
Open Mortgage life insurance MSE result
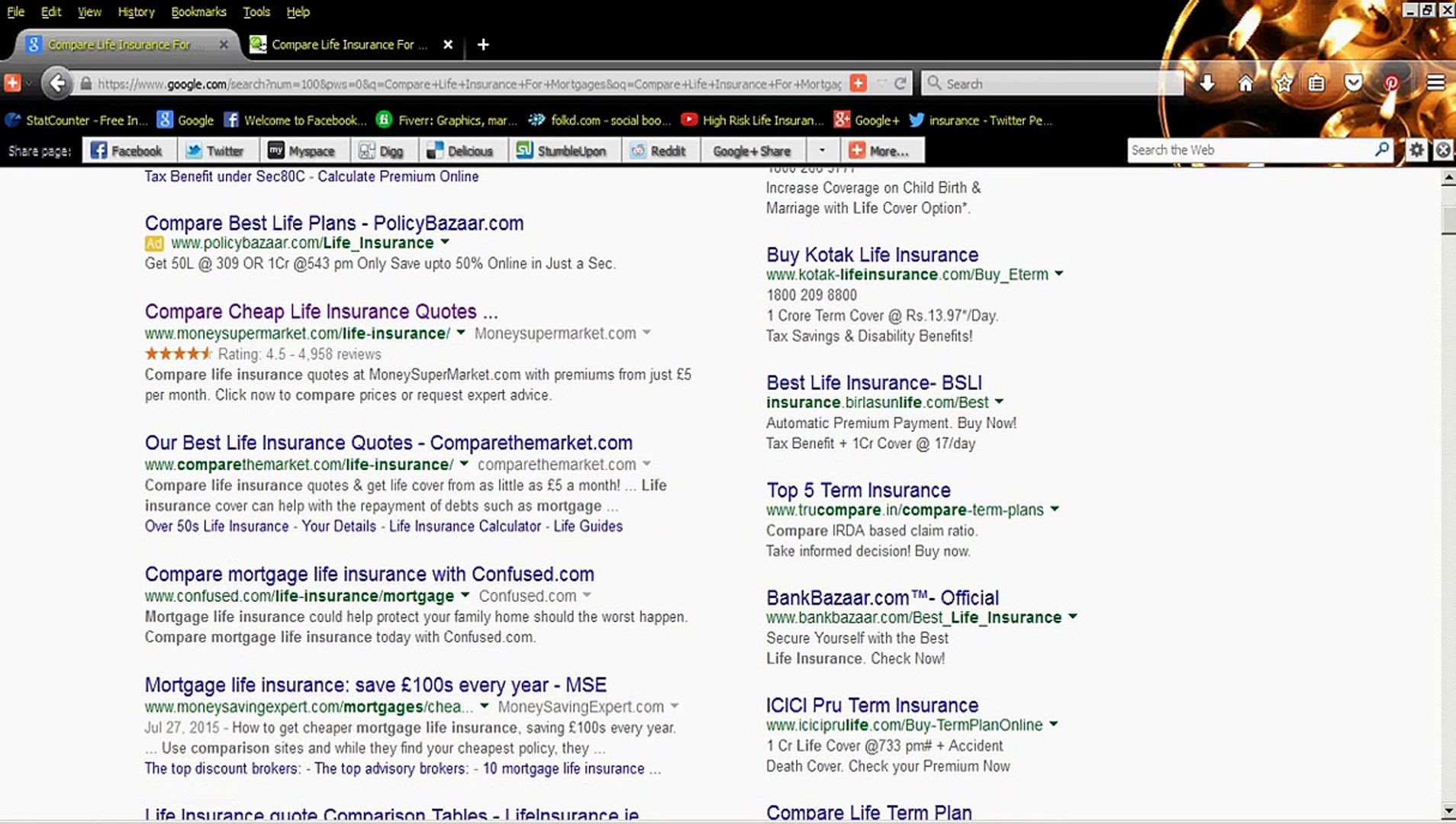tap(375, 684)
